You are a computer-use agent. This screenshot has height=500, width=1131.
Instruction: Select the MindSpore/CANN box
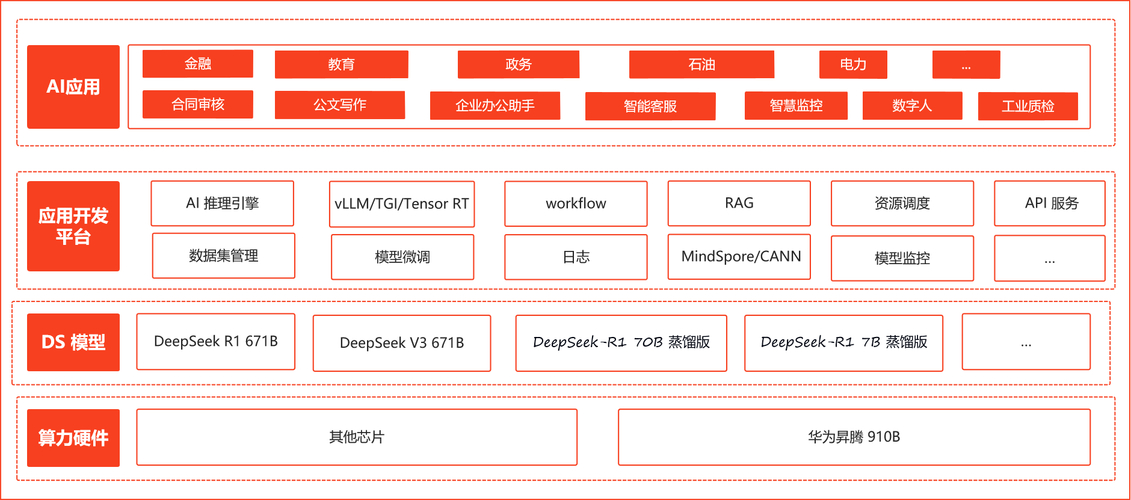tap(739, 256)
